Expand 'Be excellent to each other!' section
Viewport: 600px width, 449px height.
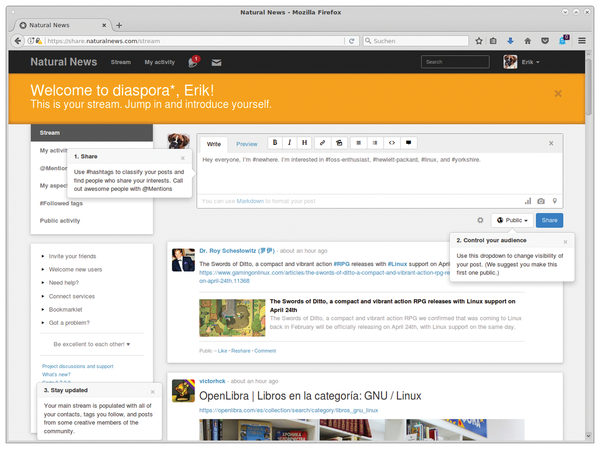click(92, 344)
